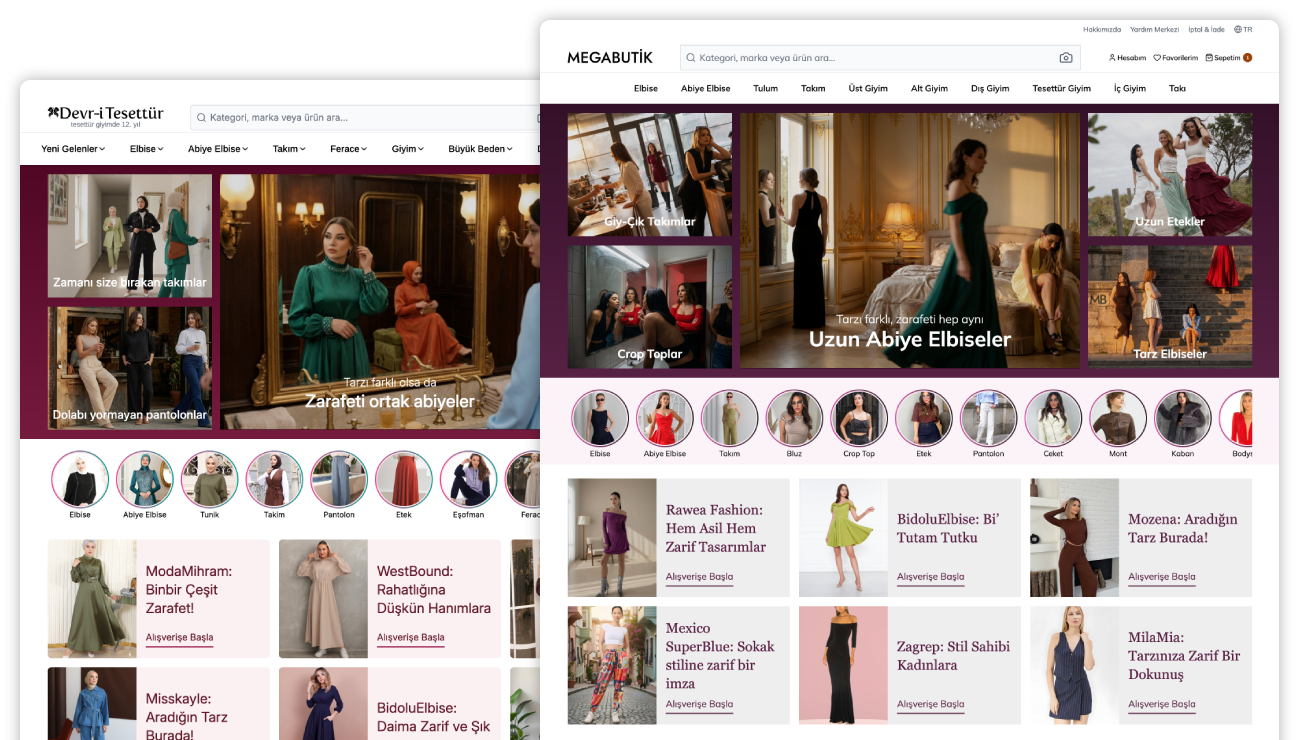Image resolution: width=1300 pixels, height=740 pixels.
Task: Open the Yardım Merkezi link
Action: [x=1154, y=30]
